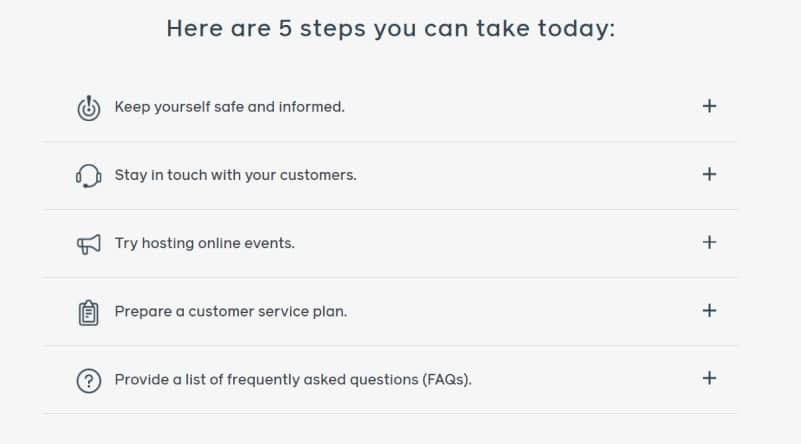
Task: Click the headset icon for staying in touch
Action: [x=88, y=176]
